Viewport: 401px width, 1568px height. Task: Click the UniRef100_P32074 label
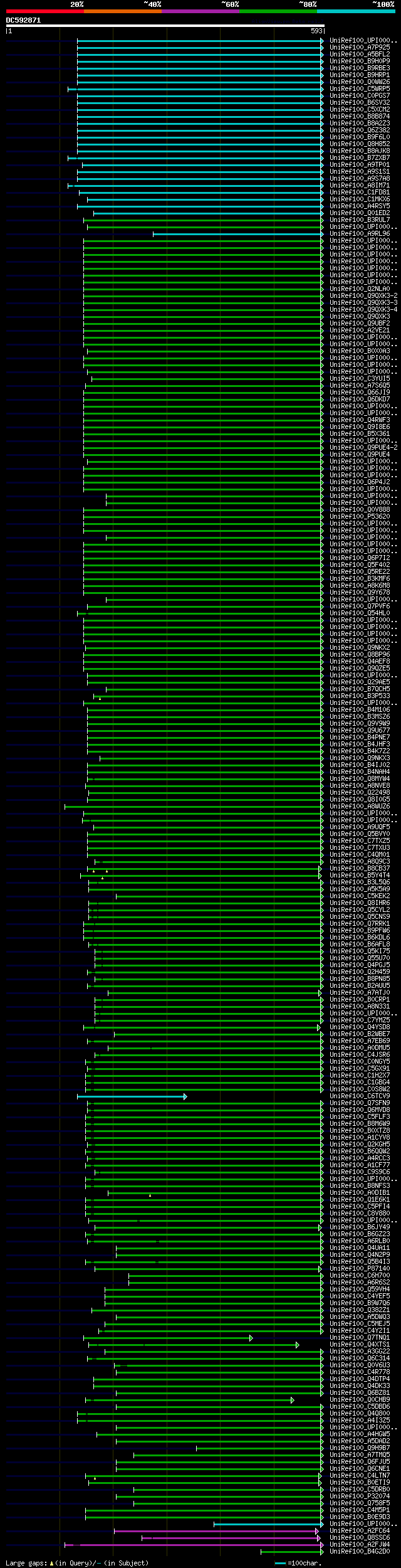pyautogui.click(x=360, y=1496)
